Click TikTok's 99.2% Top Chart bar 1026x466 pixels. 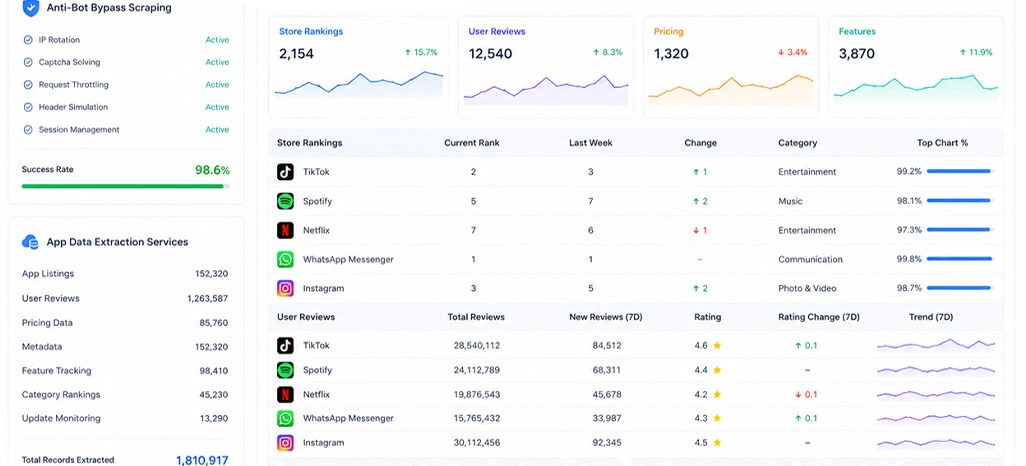pyautogui.click(x=960, y=171)
